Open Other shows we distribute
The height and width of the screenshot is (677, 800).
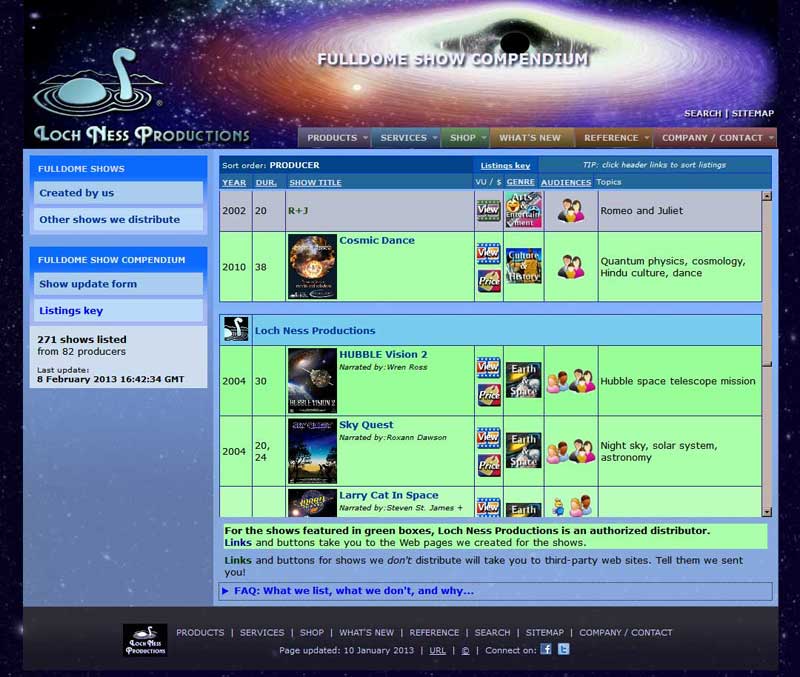click(x=118, y=219)
